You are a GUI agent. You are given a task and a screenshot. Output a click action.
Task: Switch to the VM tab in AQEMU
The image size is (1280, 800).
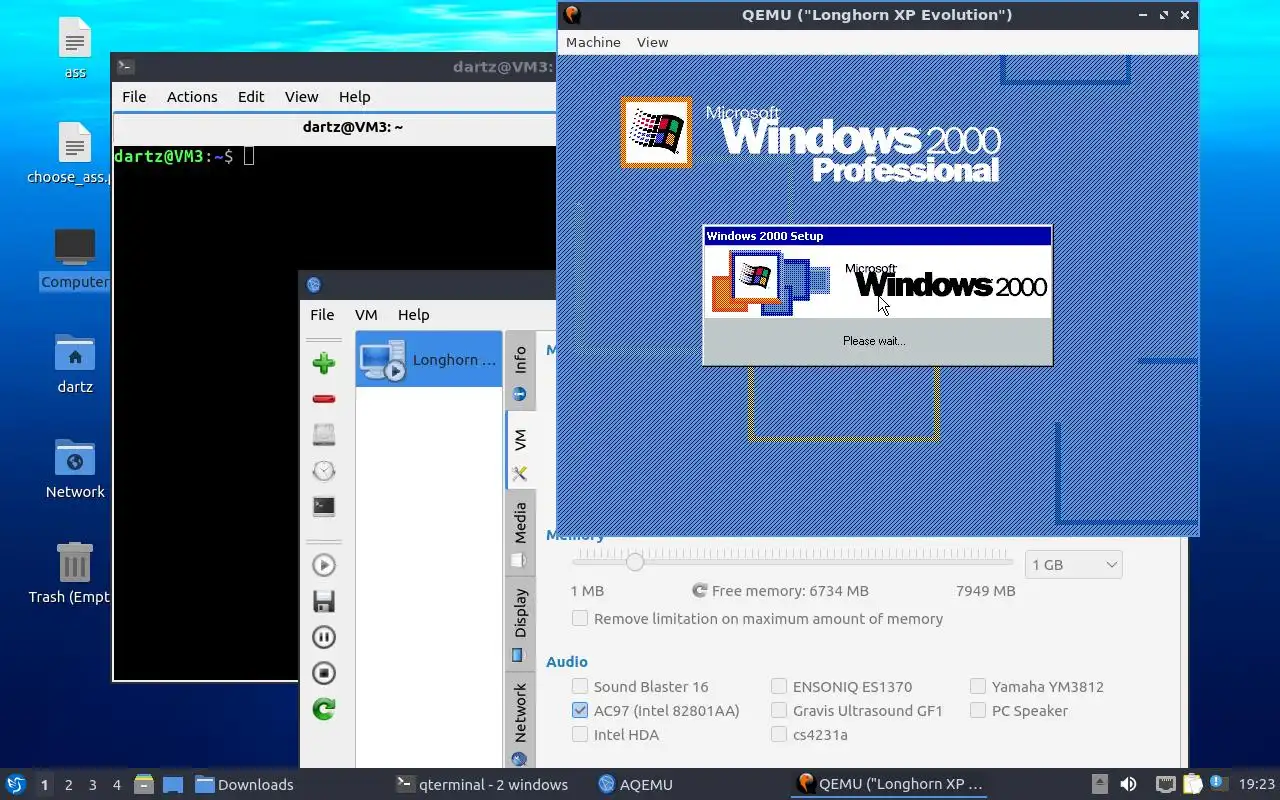coord(520,450)
